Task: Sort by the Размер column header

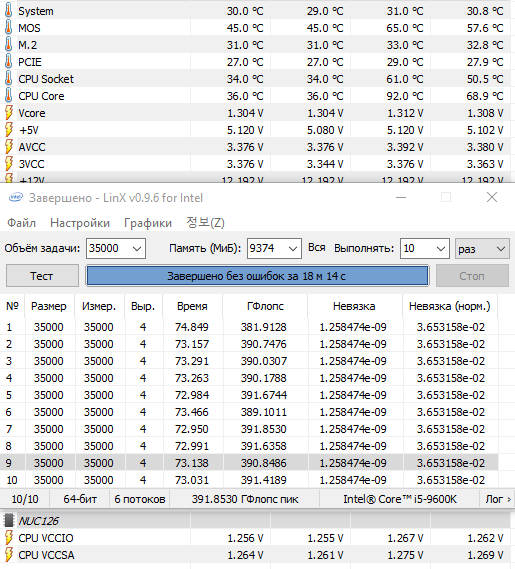Action: (49, 306)
